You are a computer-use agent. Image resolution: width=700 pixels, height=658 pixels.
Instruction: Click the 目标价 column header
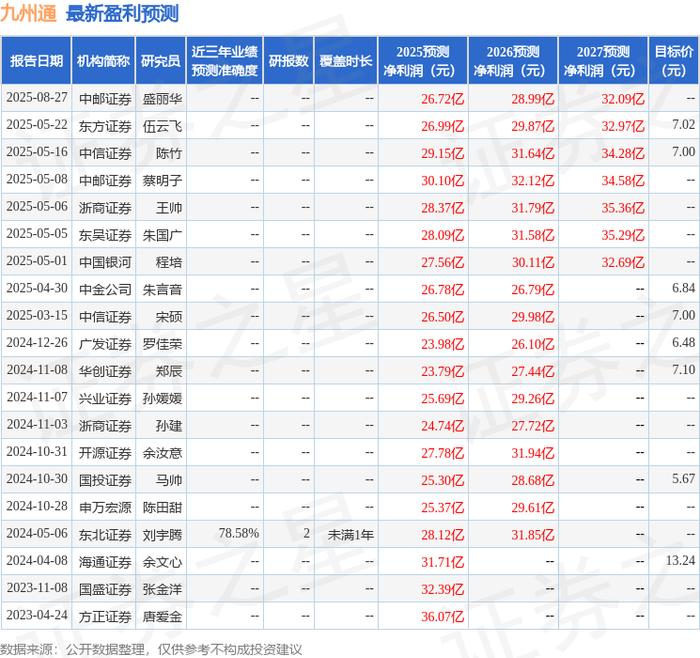coord(674,61)
